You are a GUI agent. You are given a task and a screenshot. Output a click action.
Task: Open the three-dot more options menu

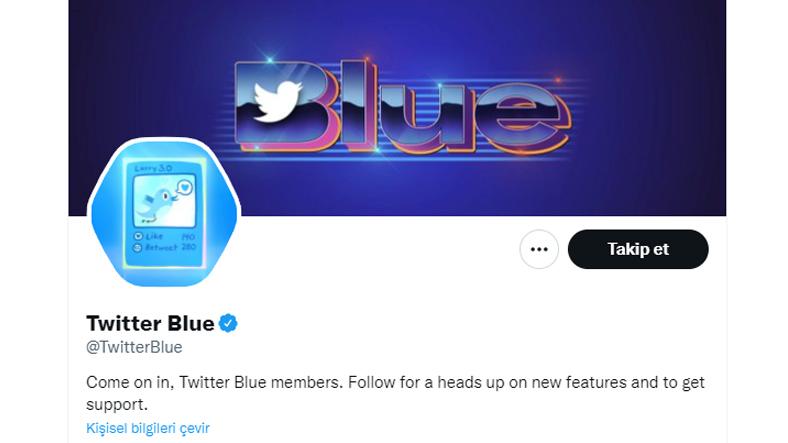click(539, 249)
